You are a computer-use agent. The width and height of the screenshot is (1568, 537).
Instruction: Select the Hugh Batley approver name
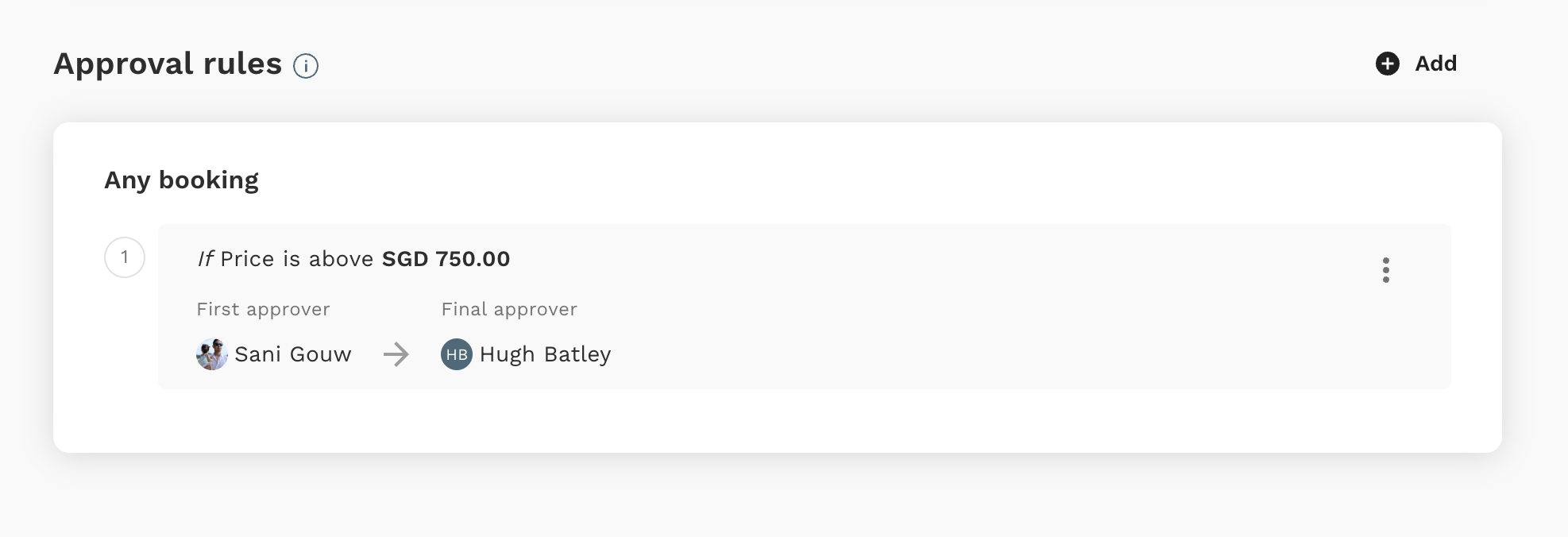pyautogui.click(x=546, y=354)
